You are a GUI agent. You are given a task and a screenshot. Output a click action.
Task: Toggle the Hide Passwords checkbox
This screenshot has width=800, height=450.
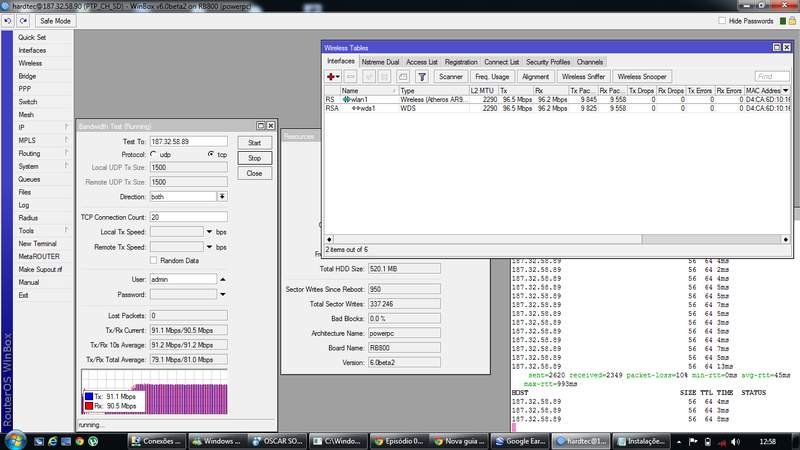(x=724, y=20)
